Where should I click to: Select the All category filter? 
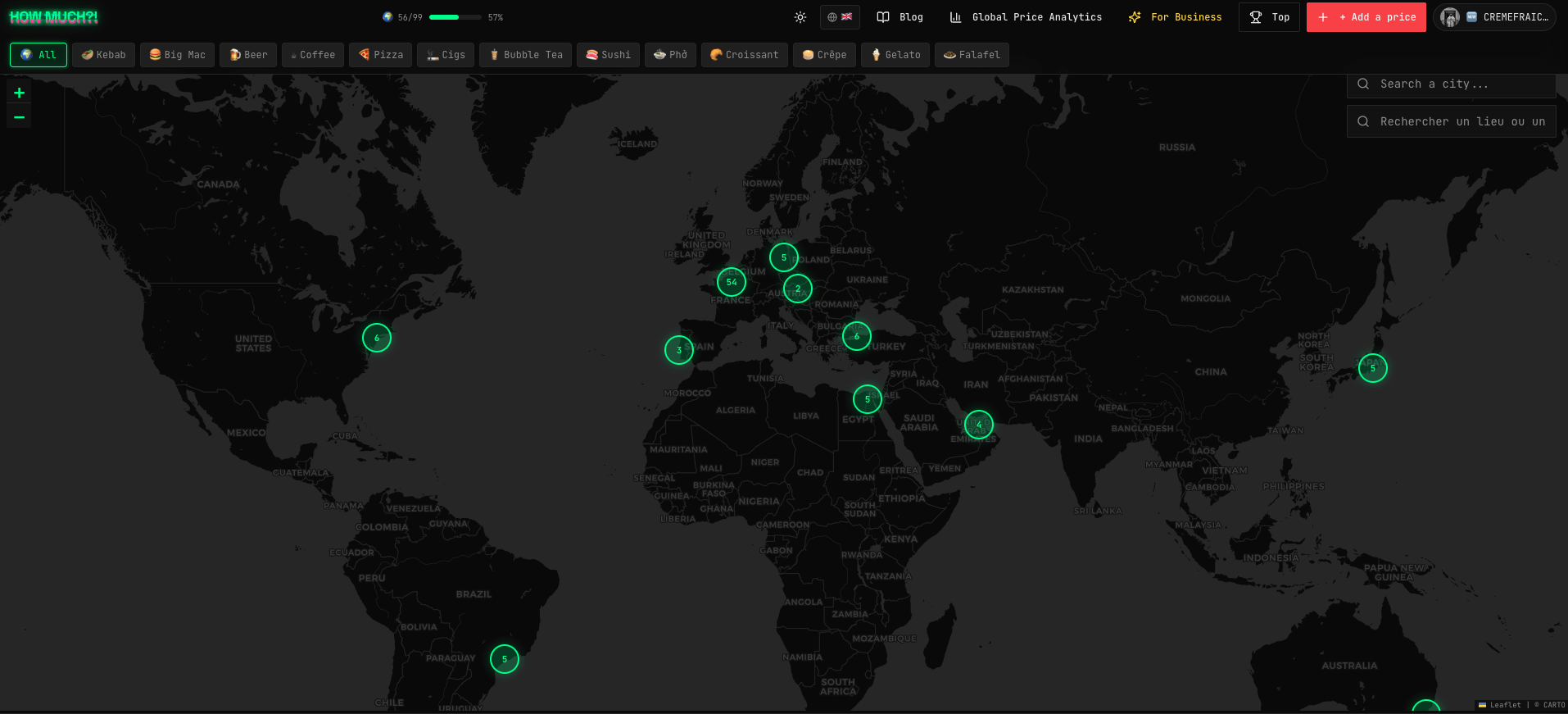click(x=39, y=55)
